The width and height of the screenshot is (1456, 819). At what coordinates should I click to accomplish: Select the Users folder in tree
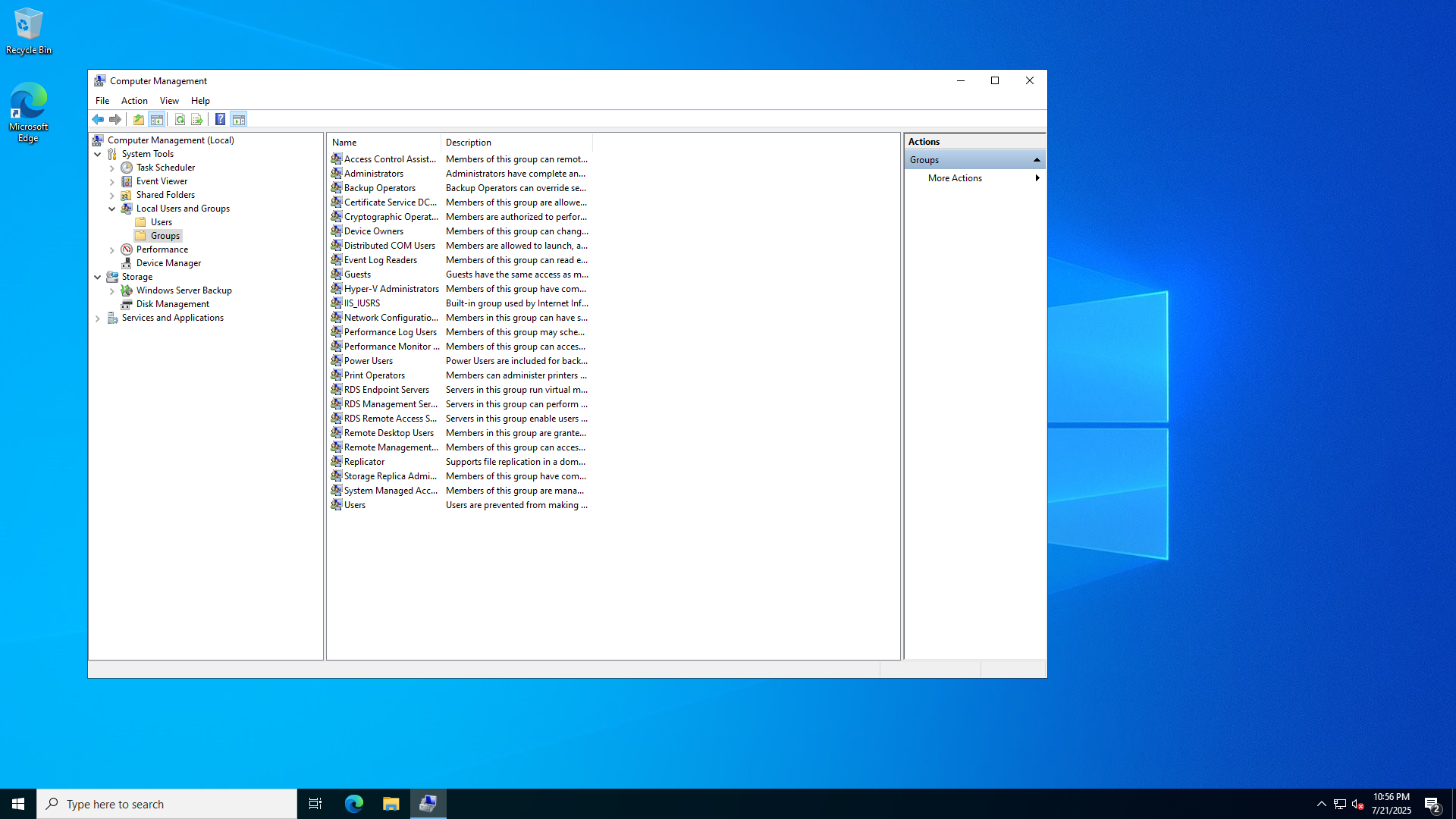[161, 222]
